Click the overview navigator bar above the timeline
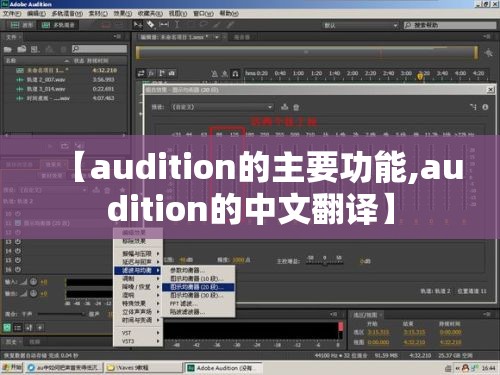The height and width of the screenshot is (375, 500). (x=307, y=53)
